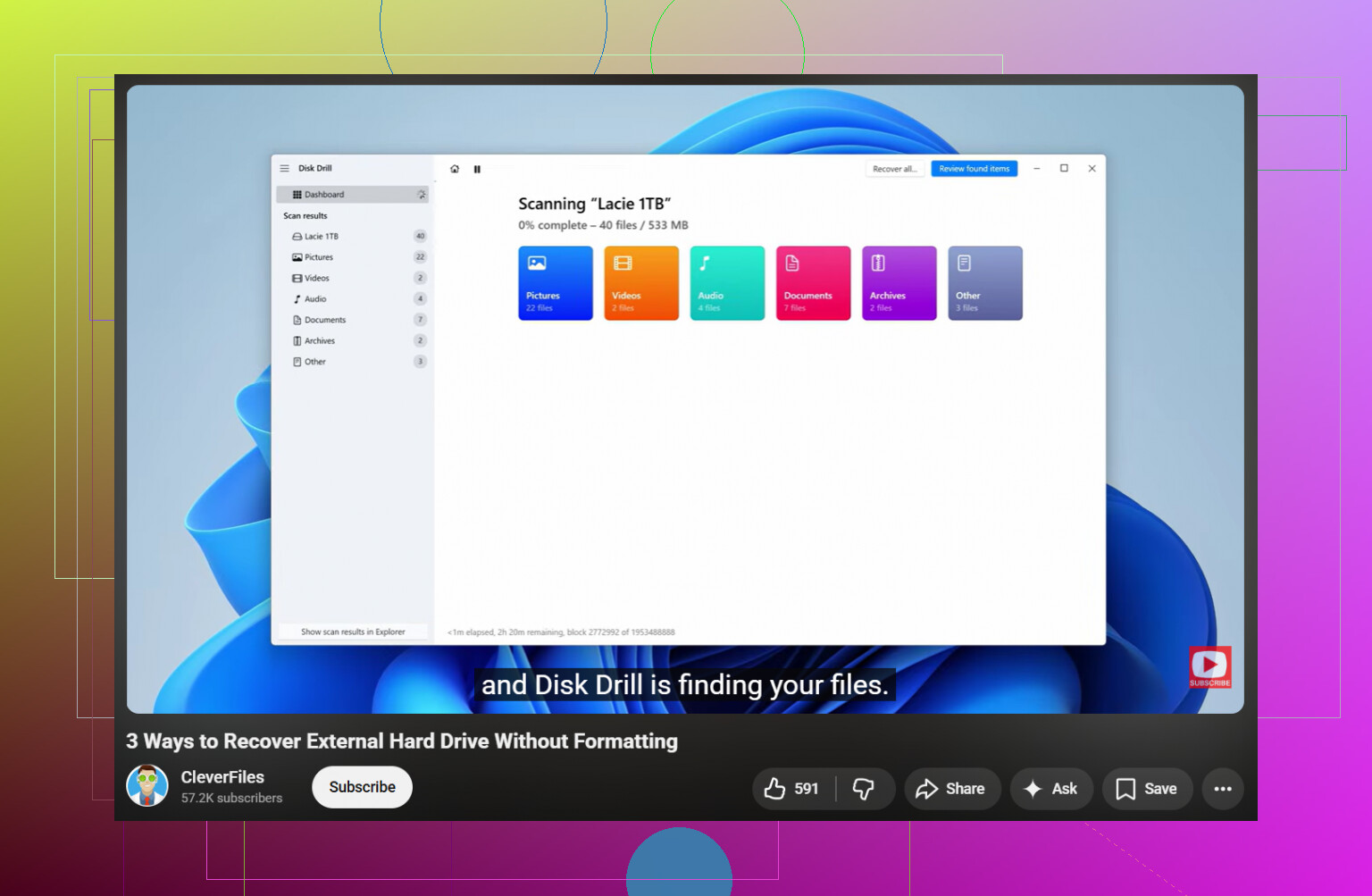Dislike the video with thumbs down
The height and width of the screenshot is (896, 1372).
(x=864, y=789)
